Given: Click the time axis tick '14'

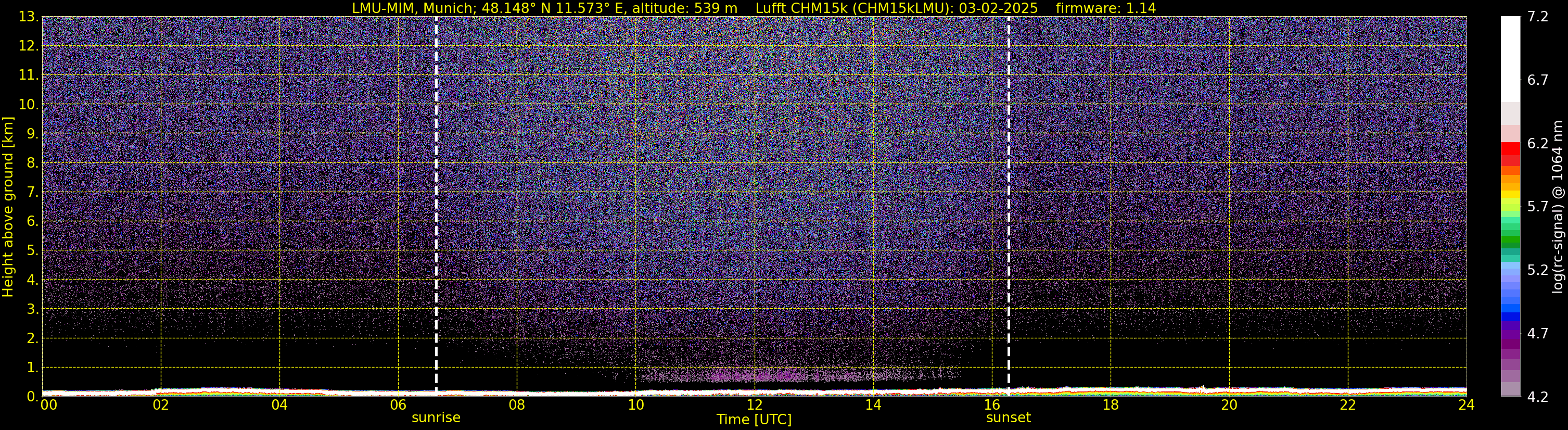Looking at the screenshot, I should [873, 405].
